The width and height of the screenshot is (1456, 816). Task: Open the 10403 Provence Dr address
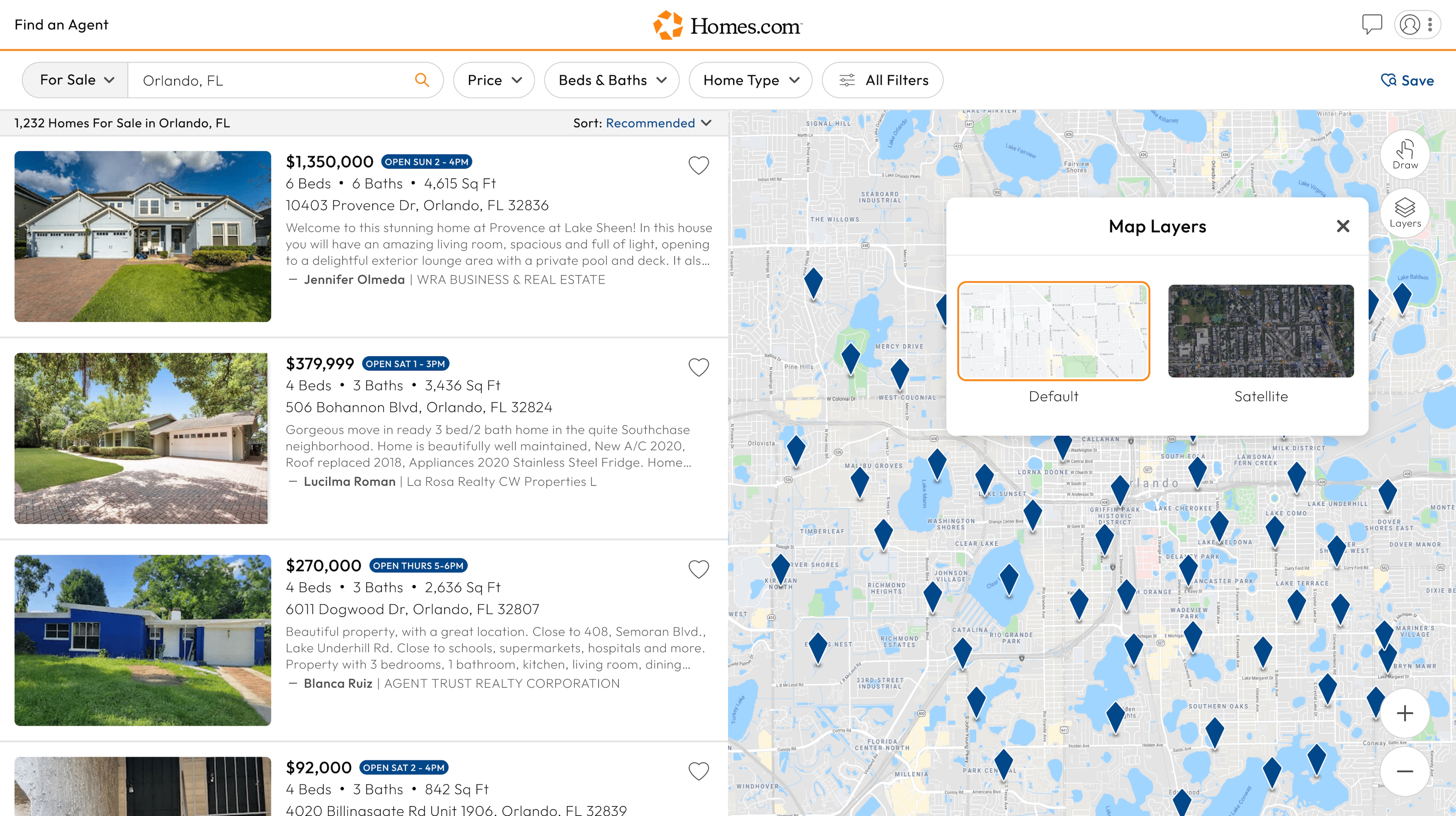(x=417, y=205)
